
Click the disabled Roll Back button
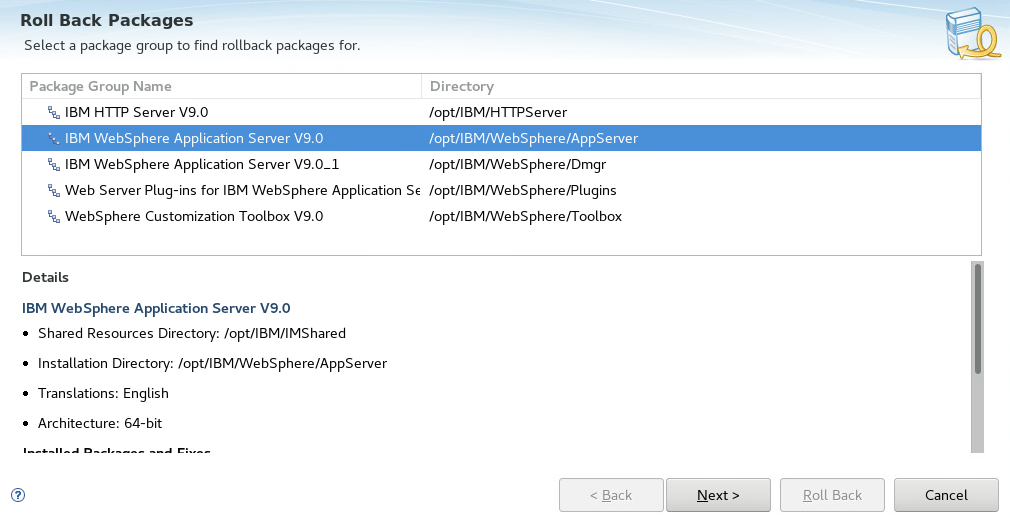[832, 495]
